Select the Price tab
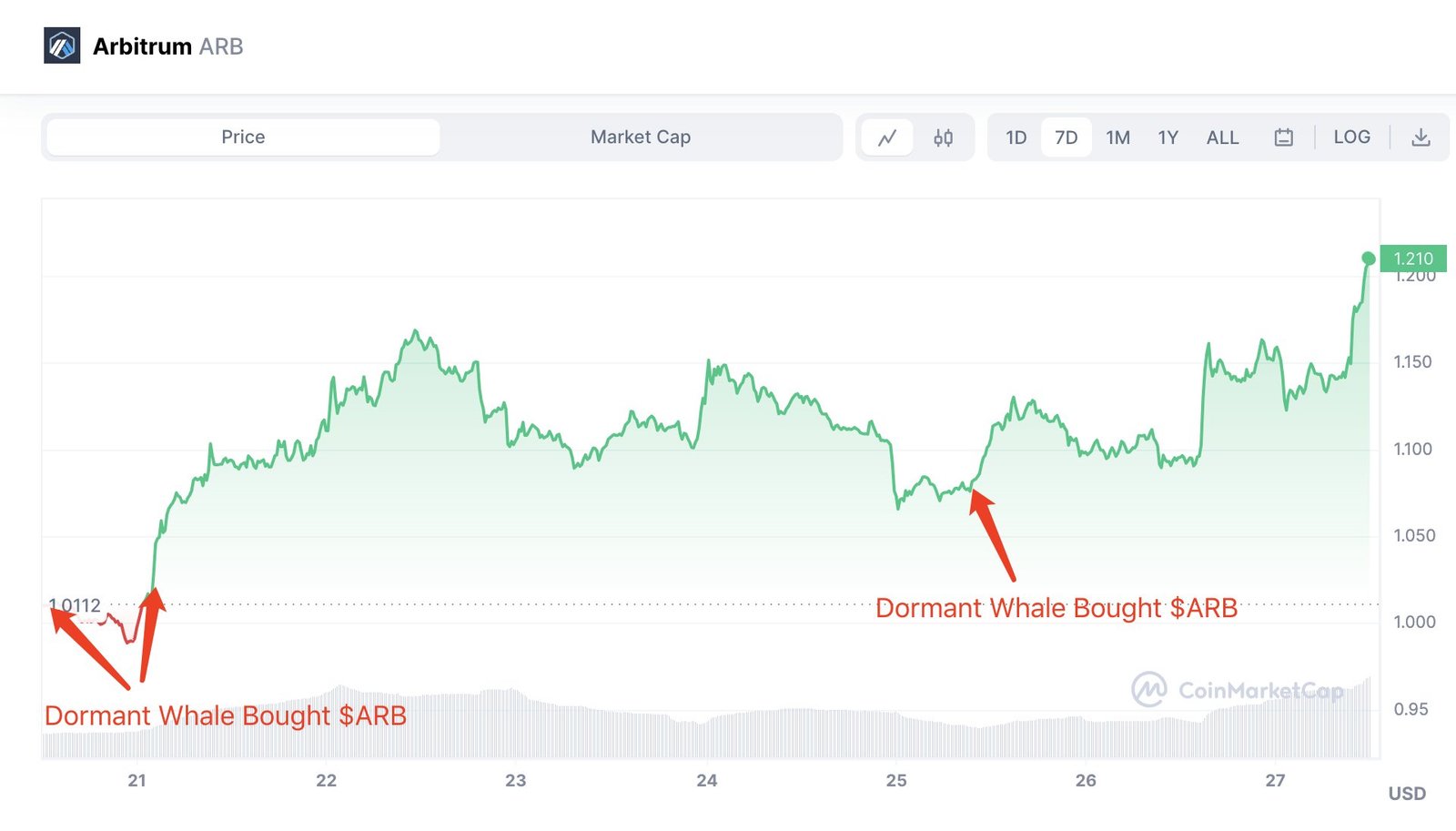 point(243,137)
